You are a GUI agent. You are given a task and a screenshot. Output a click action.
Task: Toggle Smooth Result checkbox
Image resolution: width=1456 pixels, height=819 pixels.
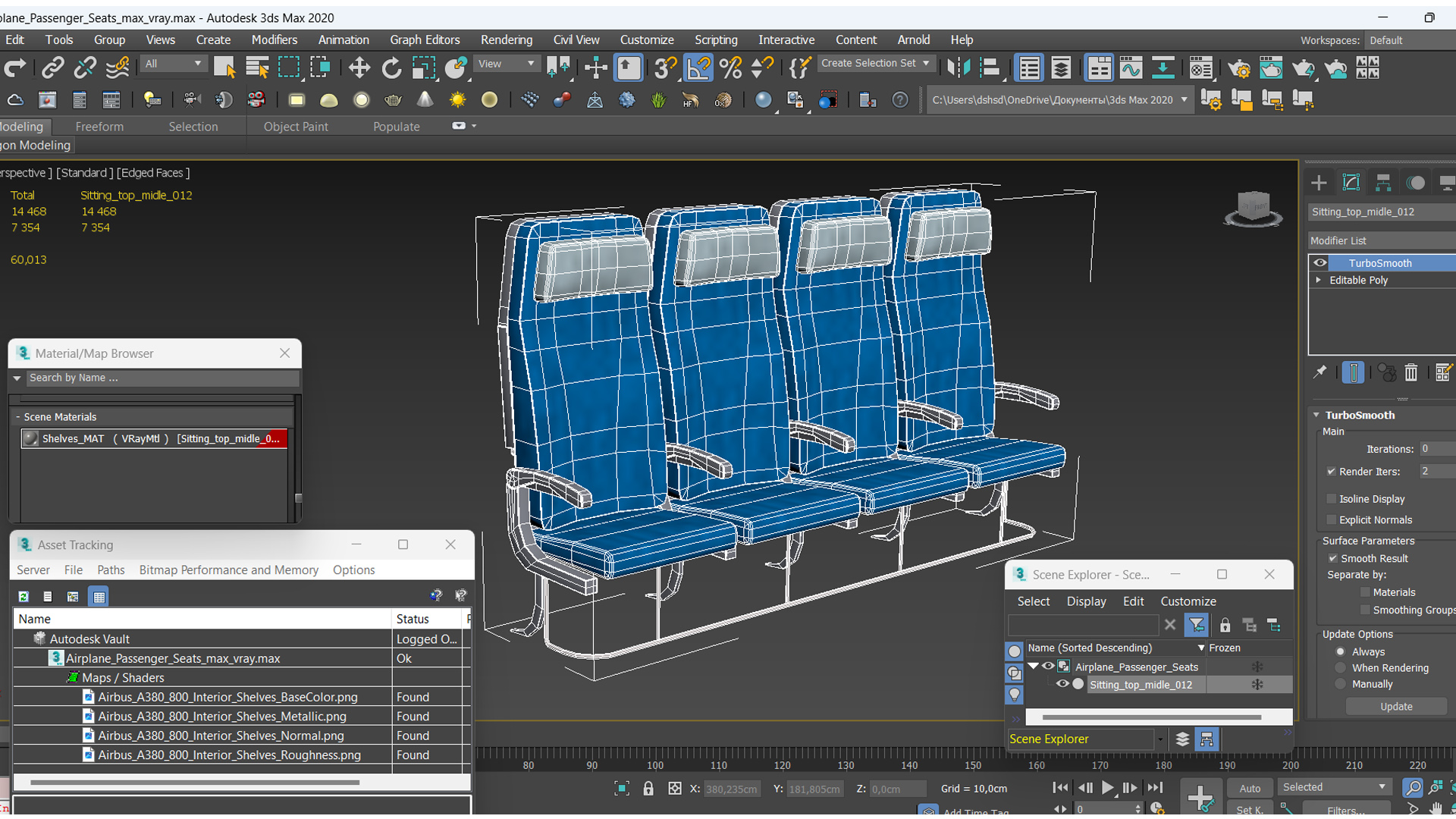pyautogui.click(x=1333, y=558)
